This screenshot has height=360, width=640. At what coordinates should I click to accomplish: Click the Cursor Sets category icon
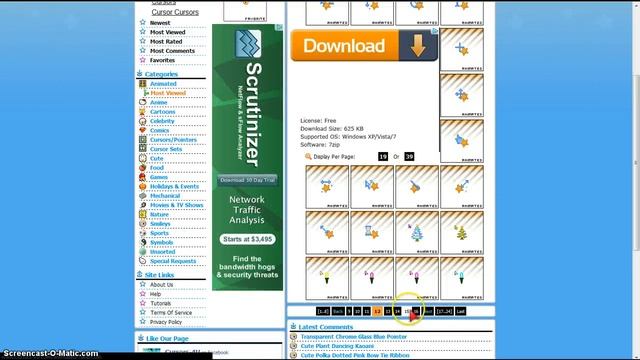142,149
